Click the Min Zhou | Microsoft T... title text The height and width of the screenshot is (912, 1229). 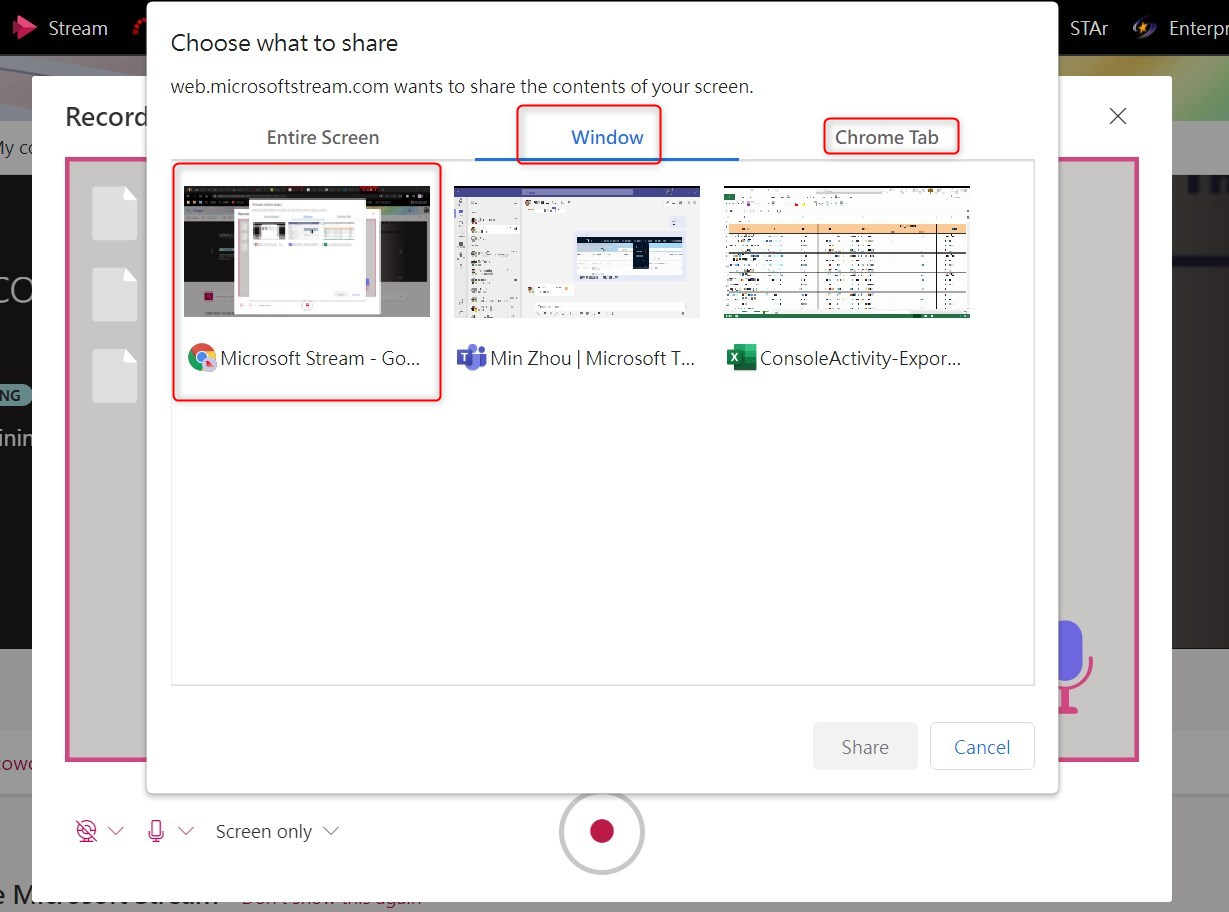click(x=592, y=358)
